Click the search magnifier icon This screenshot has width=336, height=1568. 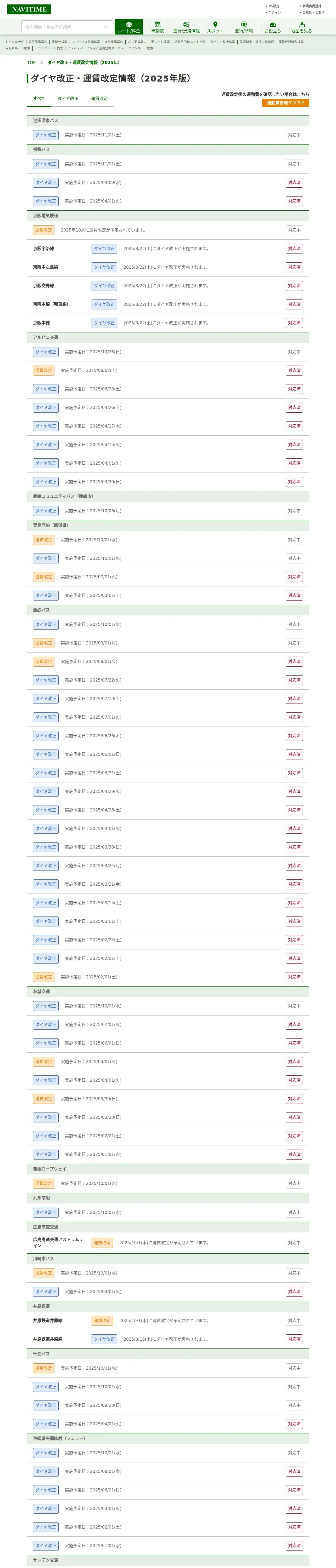pyautogui.click(x=106, y=27)
